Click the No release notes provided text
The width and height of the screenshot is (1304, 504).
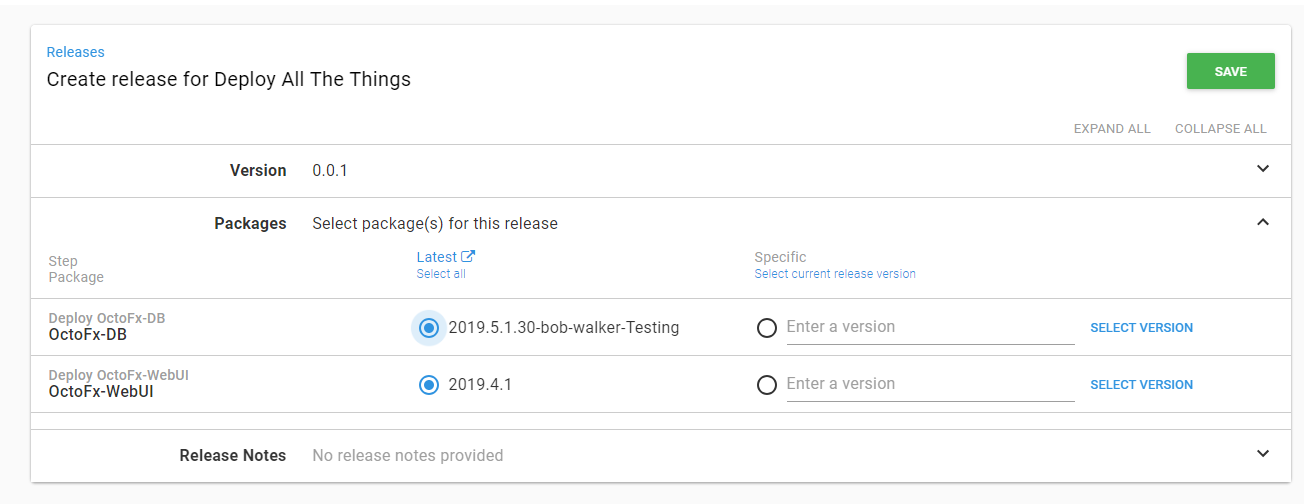pos(407,456)
